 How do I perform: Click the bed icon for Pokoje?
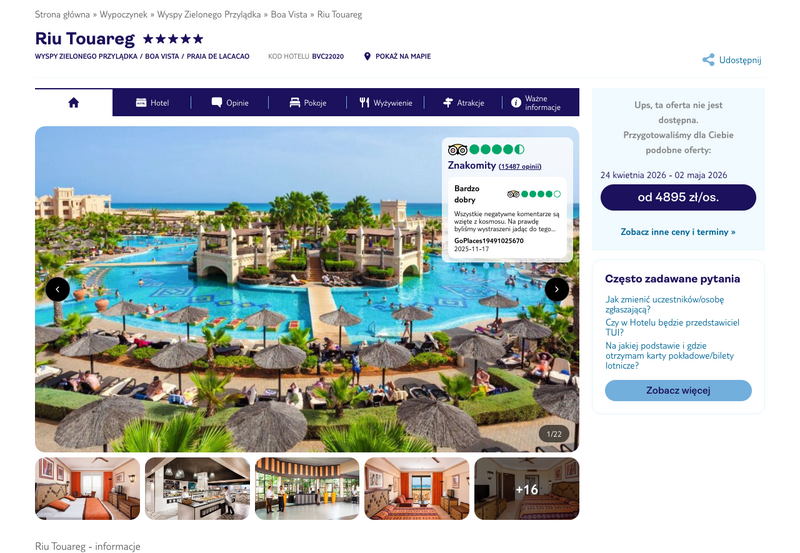tap(294, 103)
